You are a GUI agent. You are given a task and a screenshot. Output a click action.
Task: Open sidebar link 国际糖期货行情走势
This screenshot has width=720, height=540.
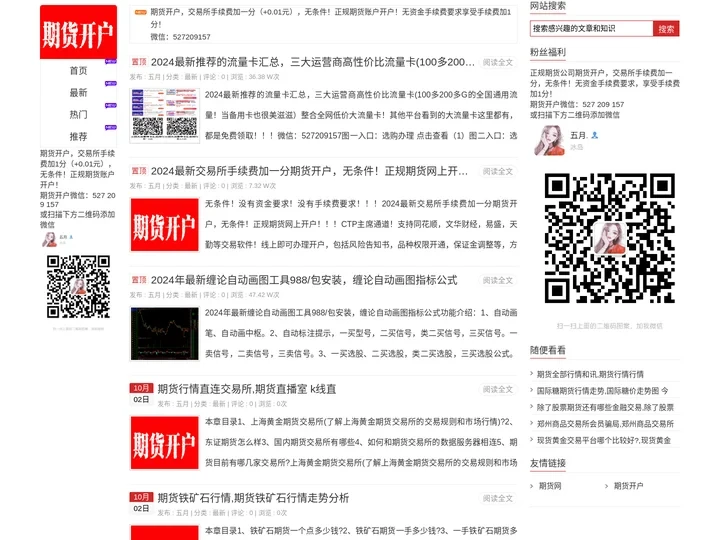602,391
